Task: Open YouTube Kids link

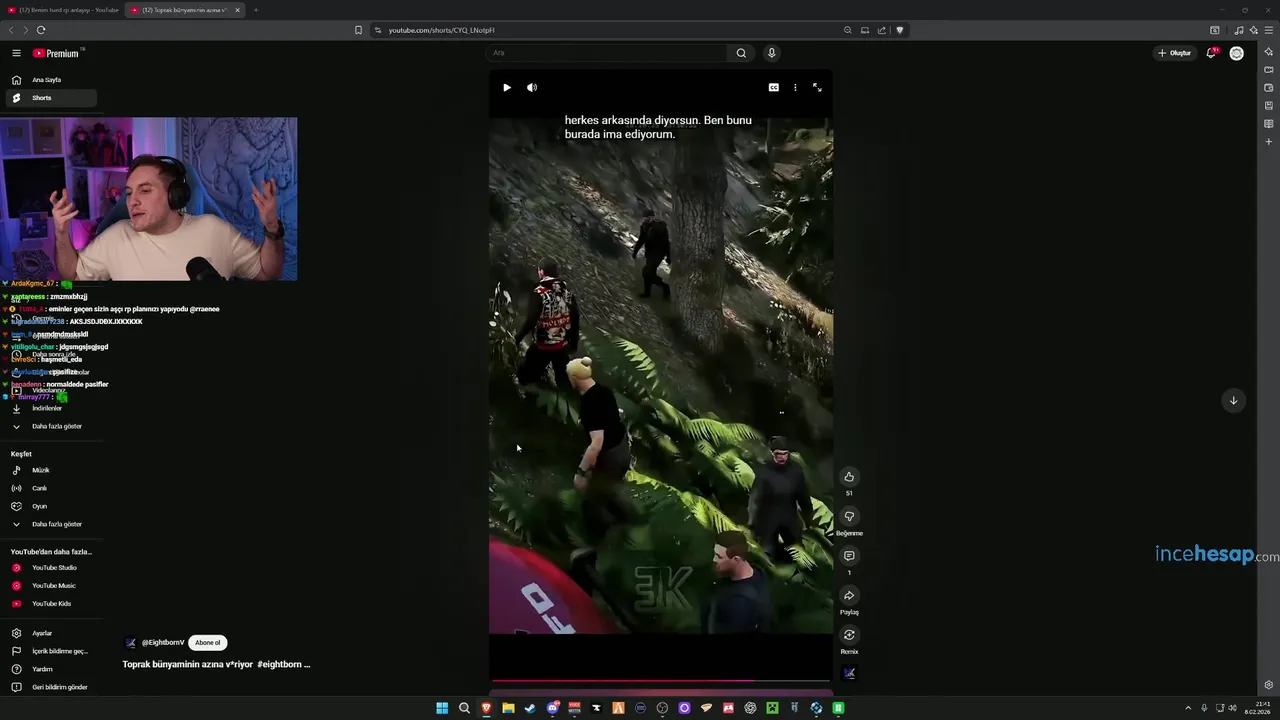Action: (x=50, y=604)
